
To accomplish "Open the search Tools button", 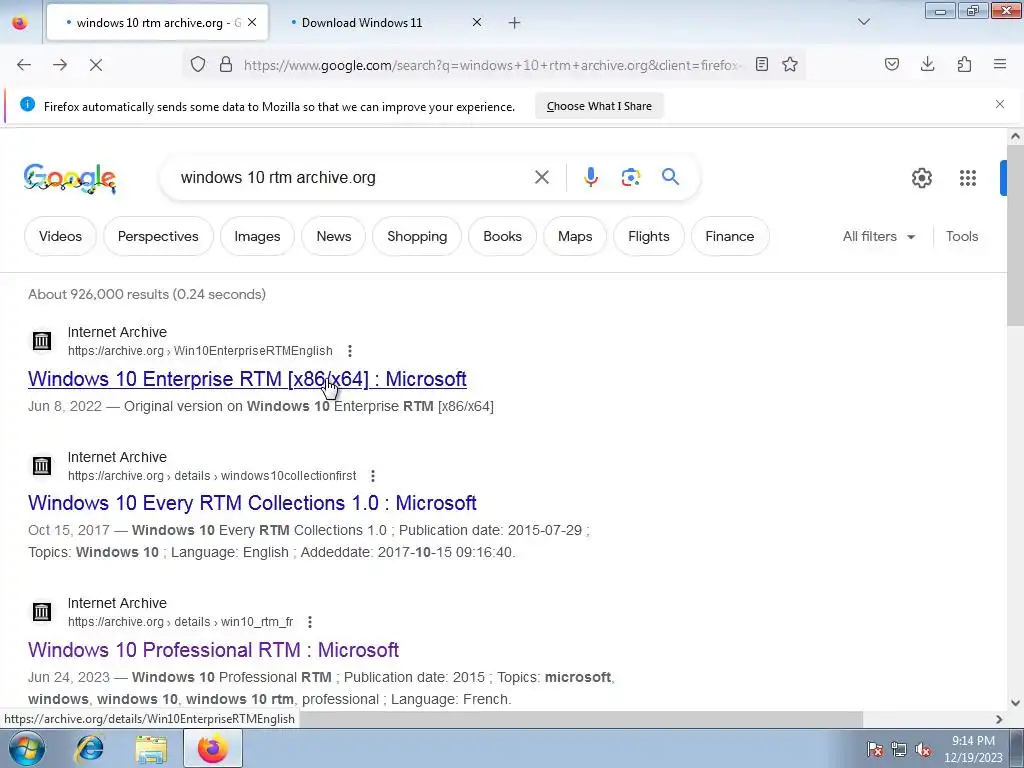I will (962, 236).
